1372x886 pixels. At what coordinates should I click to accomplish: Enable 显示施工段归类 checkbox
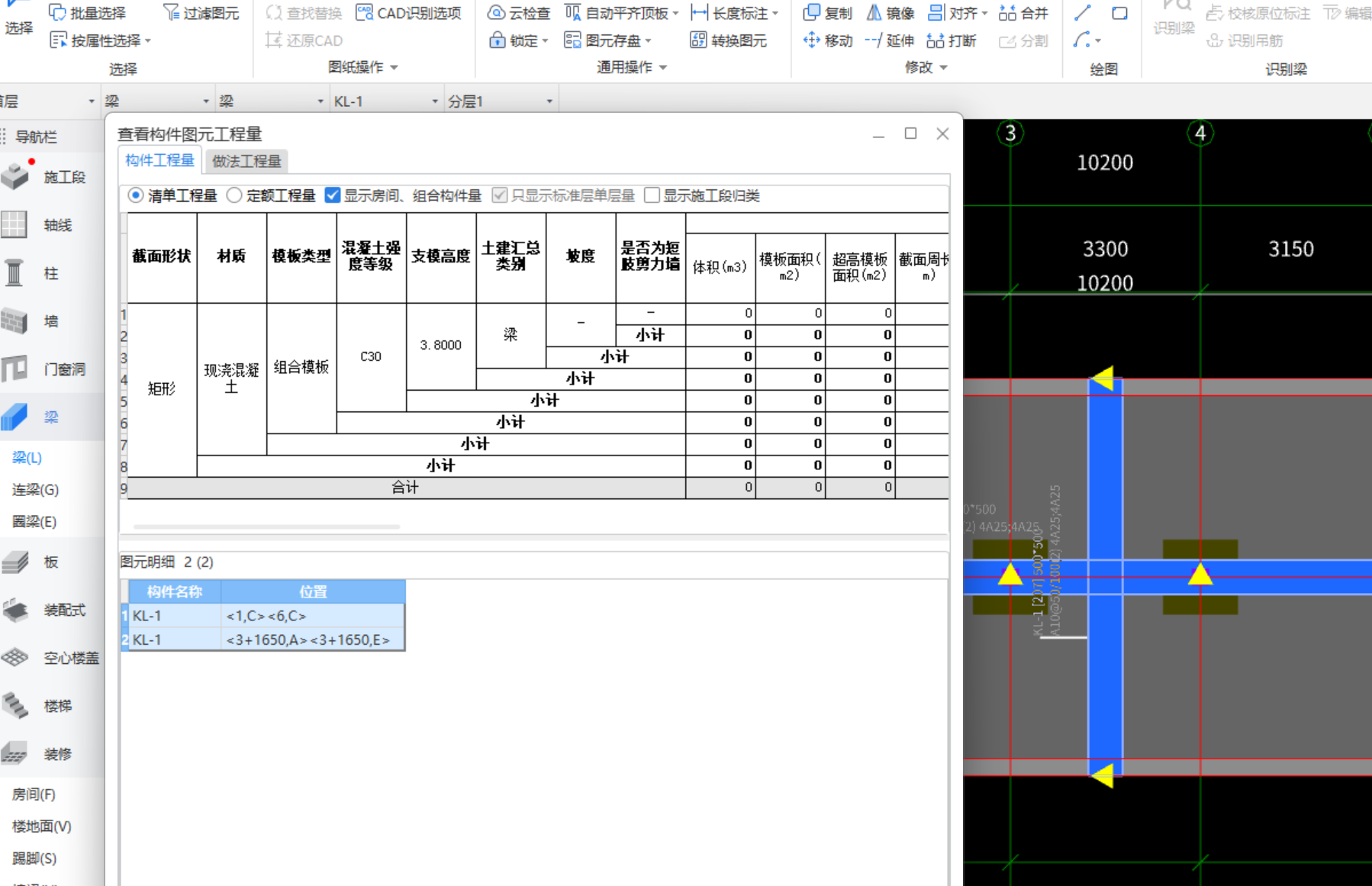point(652,195)
